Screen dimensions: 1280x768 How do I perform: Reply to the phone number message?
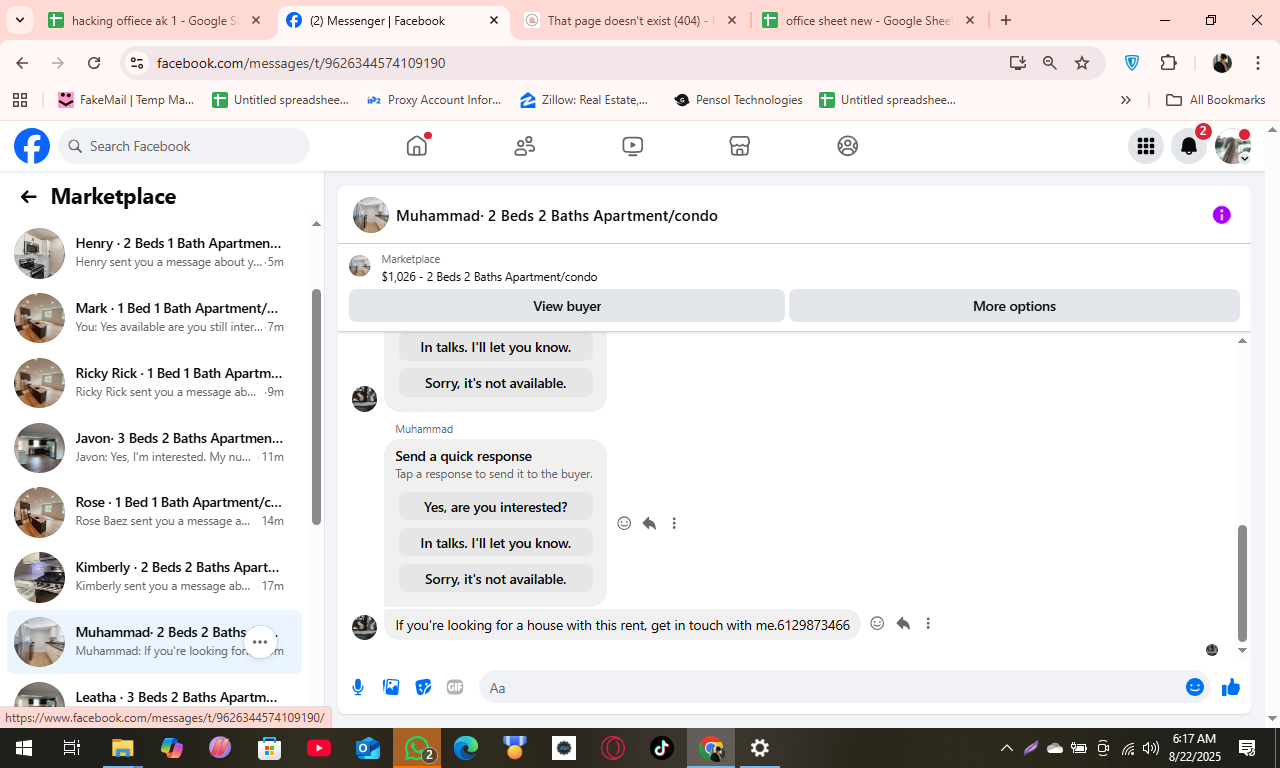tap(903, 623)
